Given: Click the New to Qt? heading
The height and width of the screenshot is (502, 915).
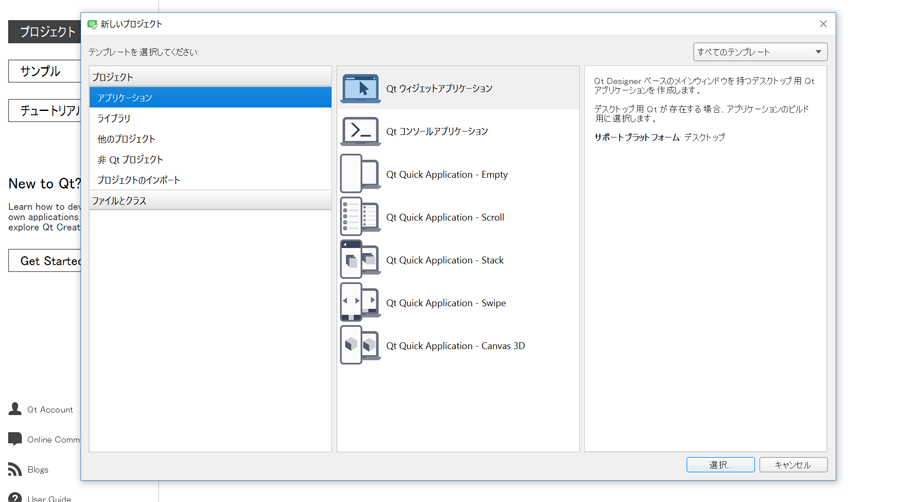Looking at the screenshot, I should (x=44, y=184).
